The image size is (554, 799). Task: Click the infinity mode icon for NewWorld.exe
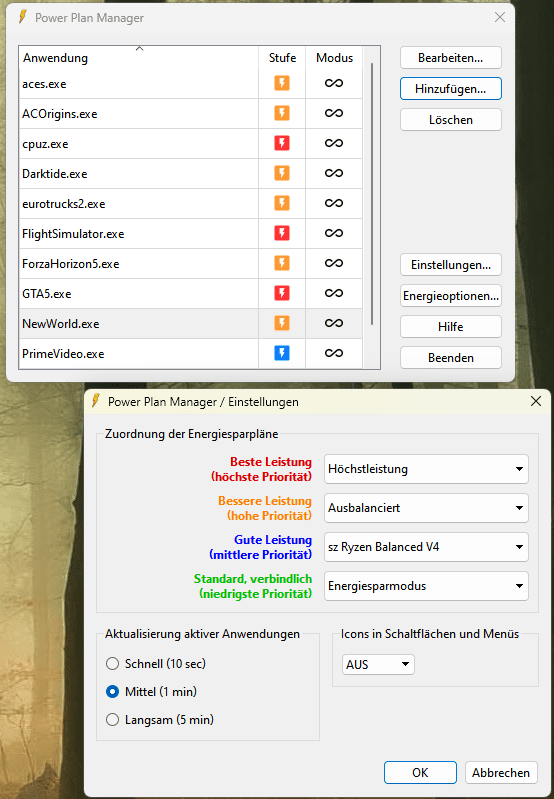[x=334, y=323]
